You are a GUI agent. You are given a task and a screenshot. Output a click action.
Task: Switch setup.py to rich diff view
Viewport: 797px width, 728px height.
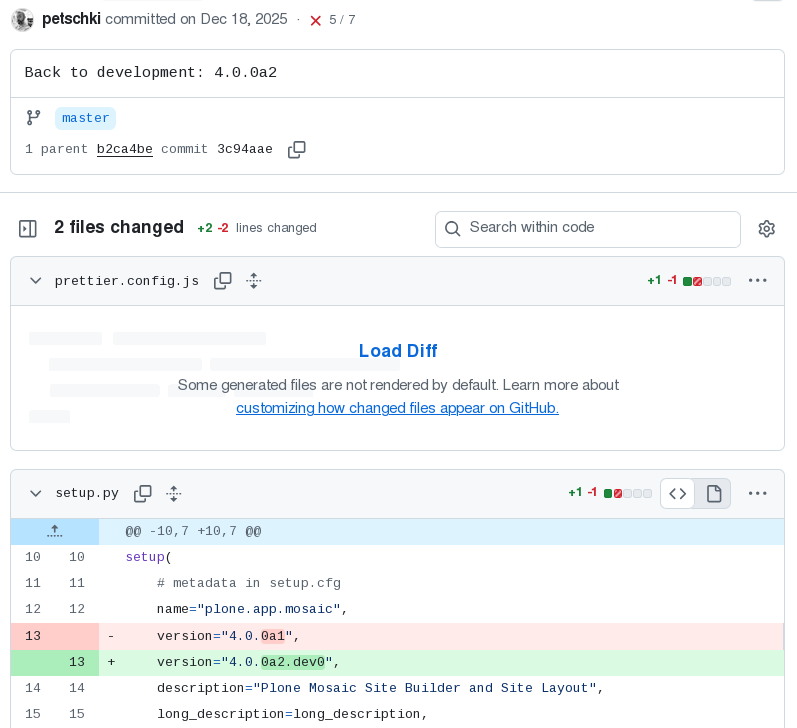tap(714, 493)
